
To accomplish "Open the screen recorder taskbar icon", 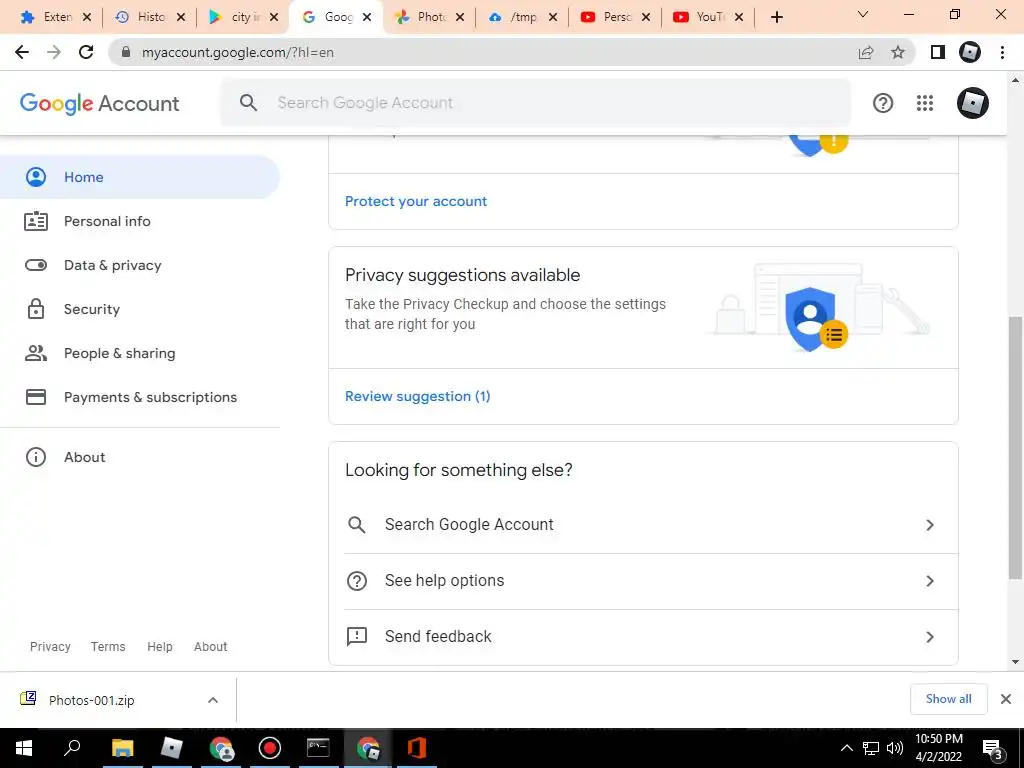I will coord(270,748).
